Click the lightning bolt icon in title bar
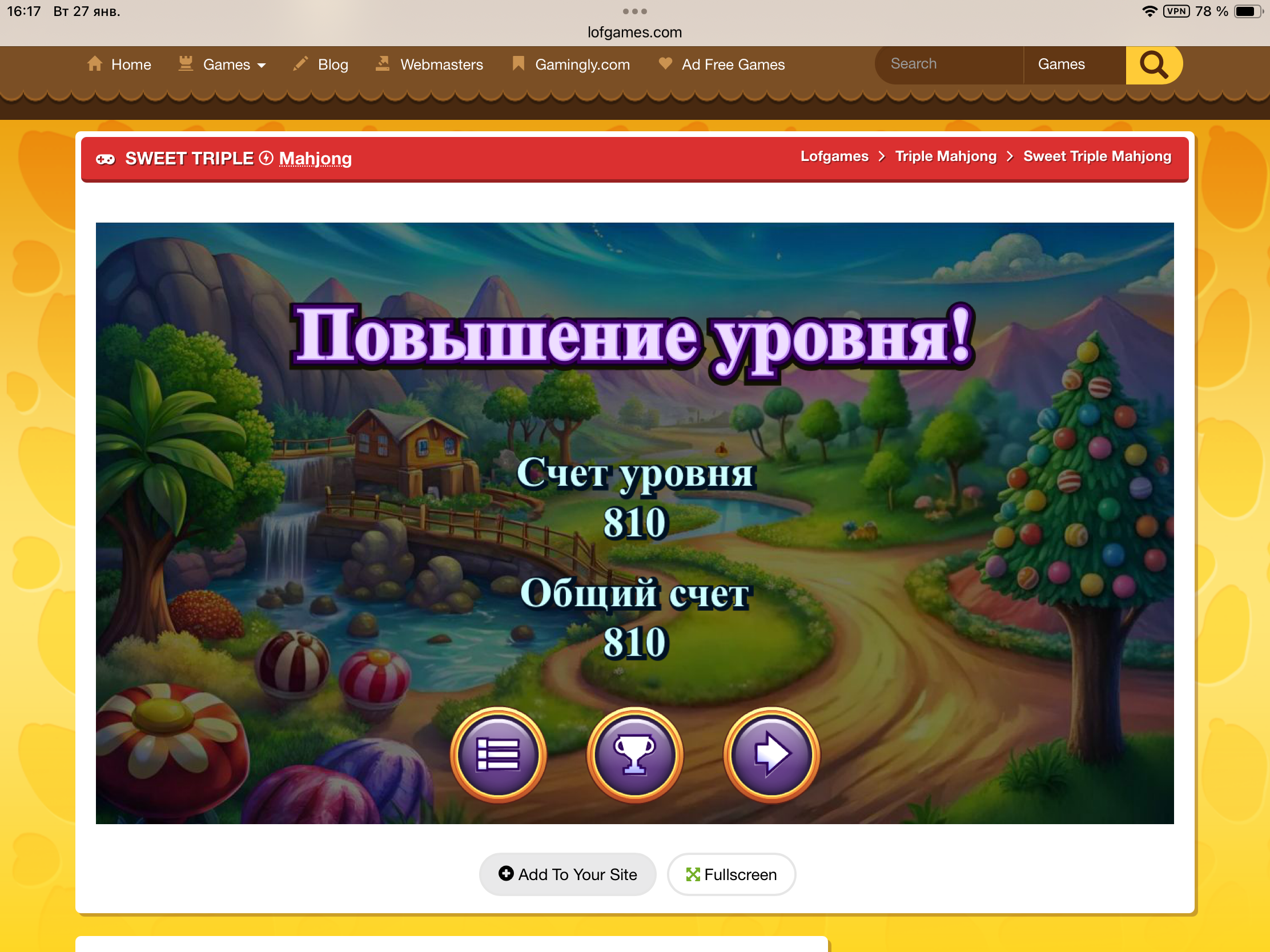Screen dimensions: 1270x952 [x=267, y=158]
